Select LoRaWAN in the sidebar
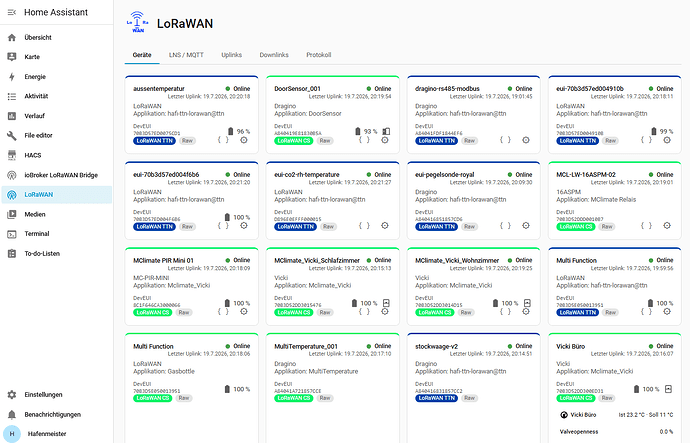Viewport: 690px width, 443px height. pyautogui.click(x=56, y=194)
